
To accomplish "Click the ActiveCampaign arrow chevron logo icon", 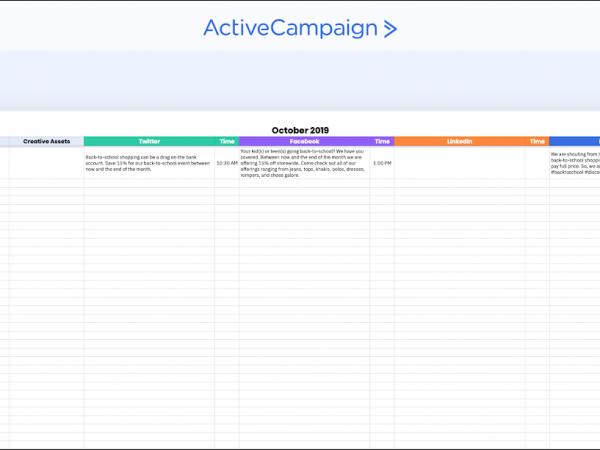I will (390, 28).
